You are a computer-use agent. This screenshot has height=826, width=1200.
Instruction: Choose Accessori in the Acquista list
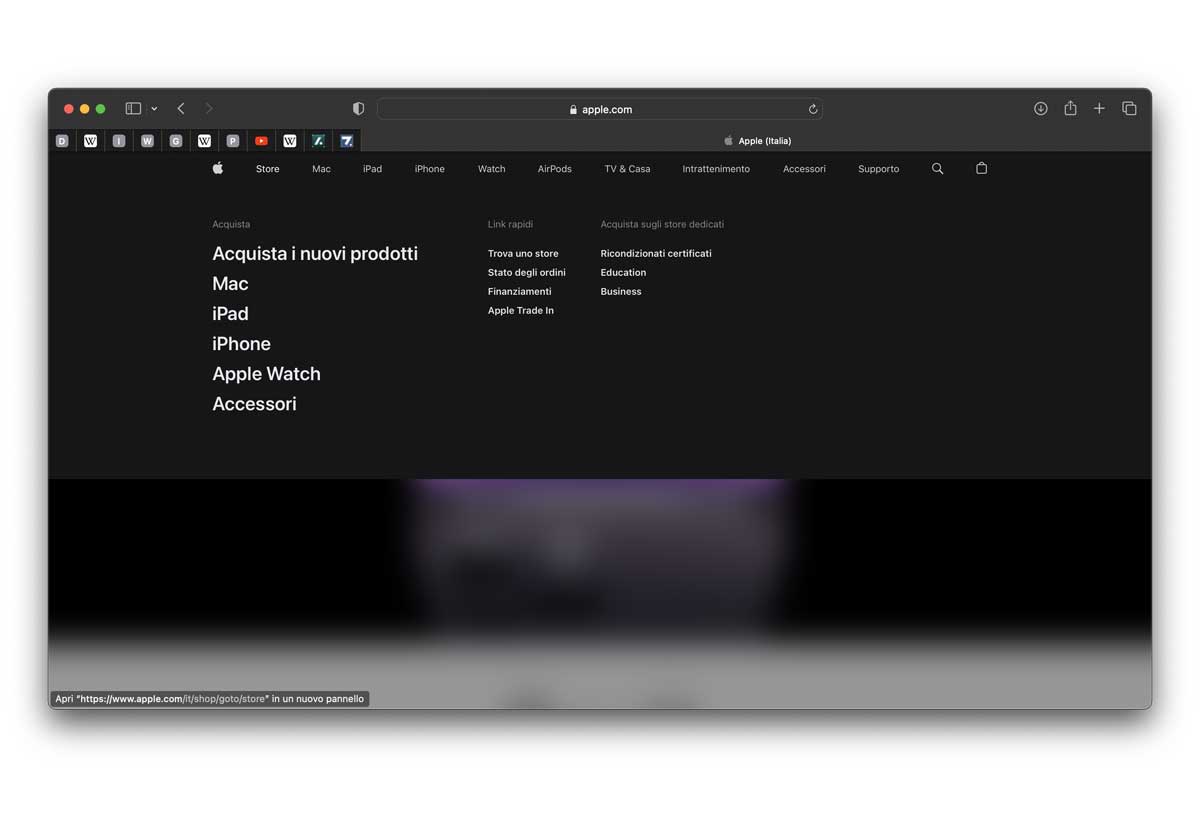tap(254, 404)
